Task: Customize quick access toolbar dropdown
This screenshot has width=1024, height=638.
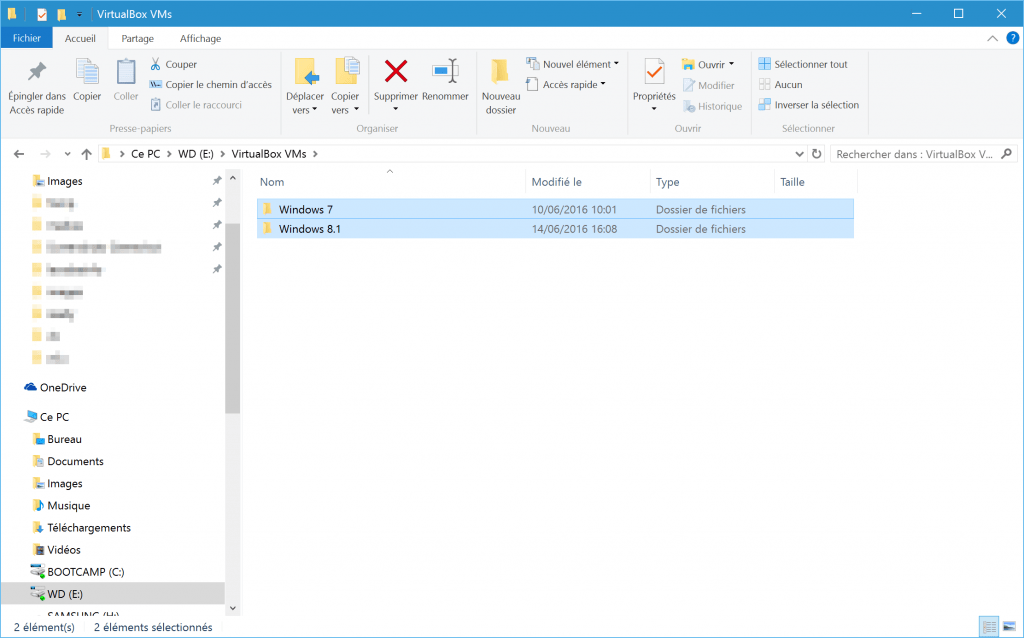Action: 79,14
